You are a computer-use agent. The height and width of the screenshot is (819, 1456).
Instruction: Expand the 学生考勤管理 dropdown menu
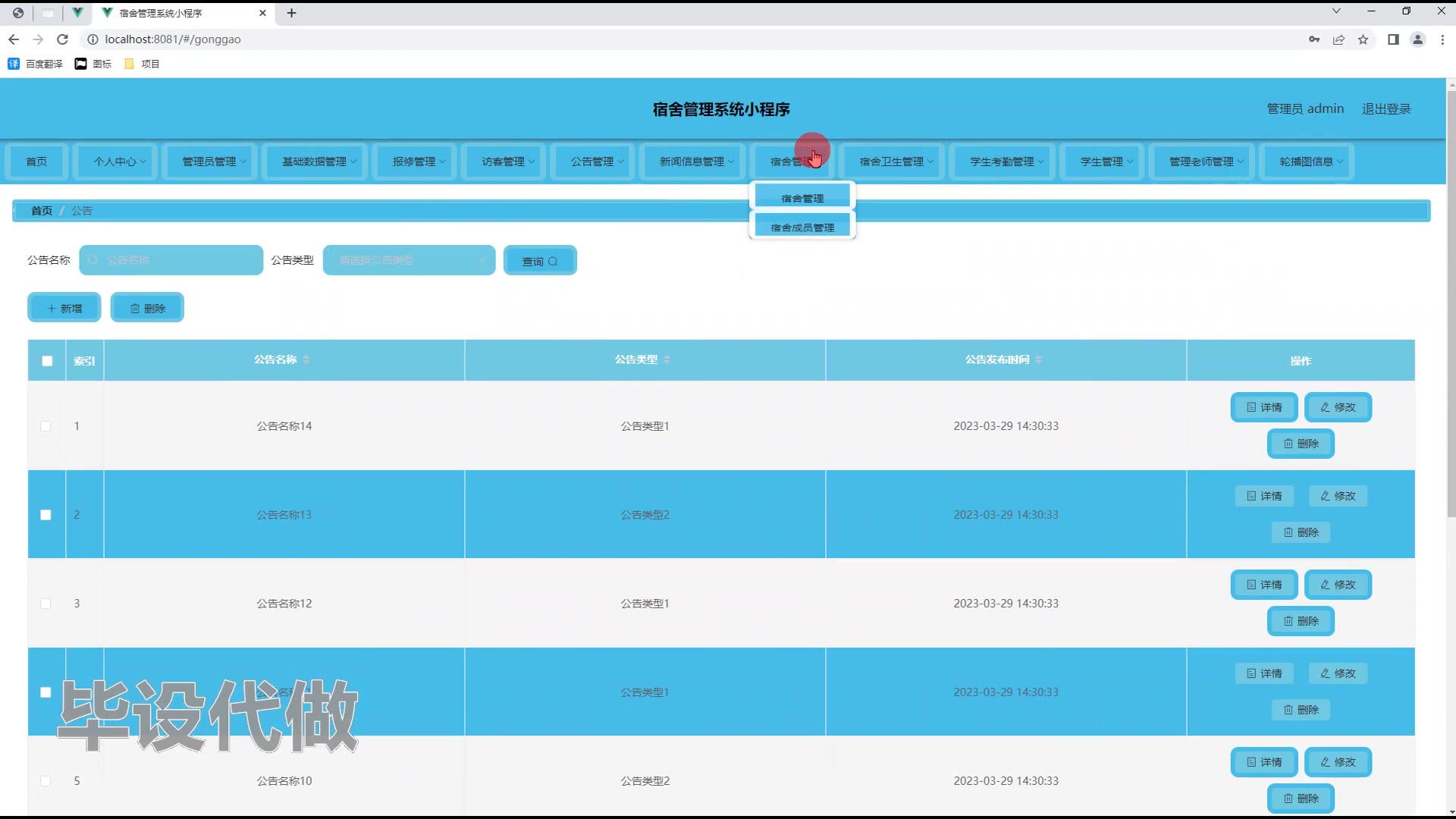click(1006, 162)
